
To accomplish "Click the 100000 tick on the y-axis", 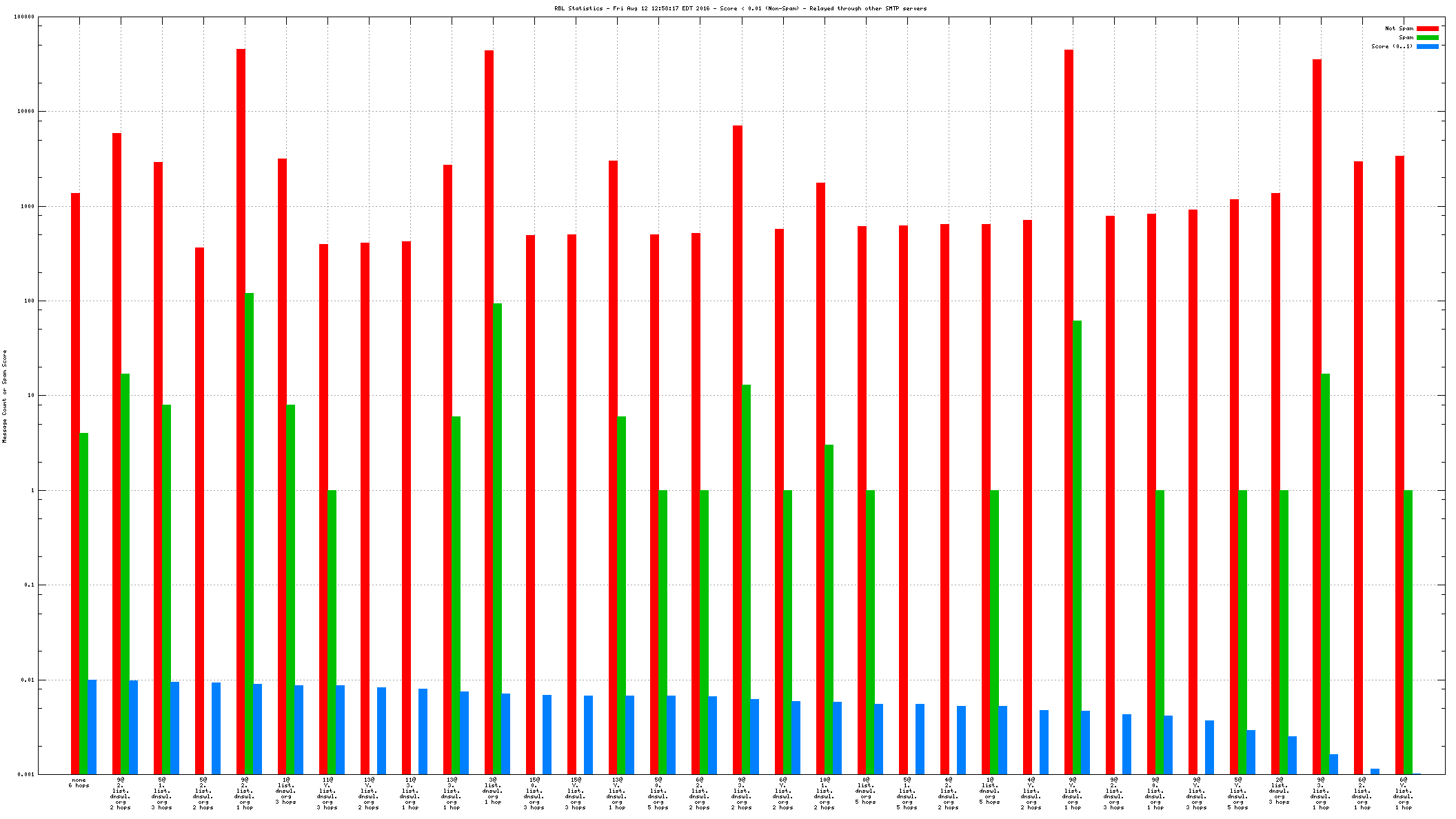I will pyautogui.click(x=24, y=17).
